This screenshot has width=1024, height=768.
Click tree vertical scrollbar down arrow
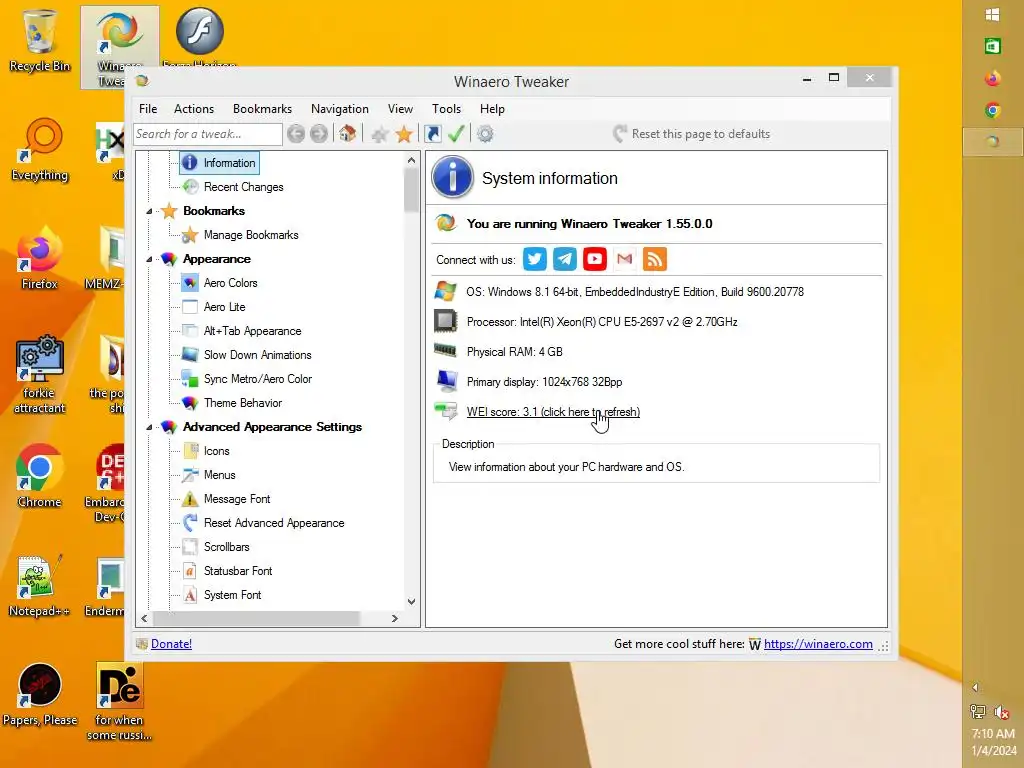pyautogui.click(x=411, y=601)
